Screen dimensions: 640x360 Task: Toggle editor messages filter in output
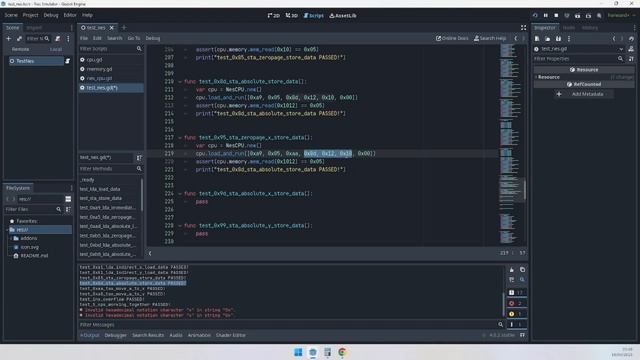click(x=516, y=324)
